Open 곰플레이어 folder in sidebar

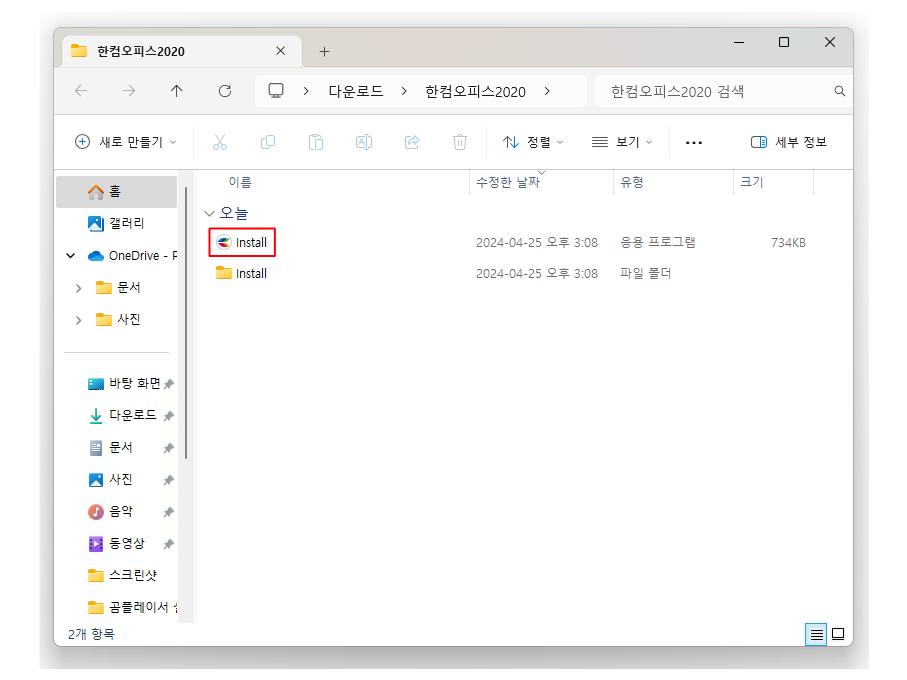tap(132, 607)
